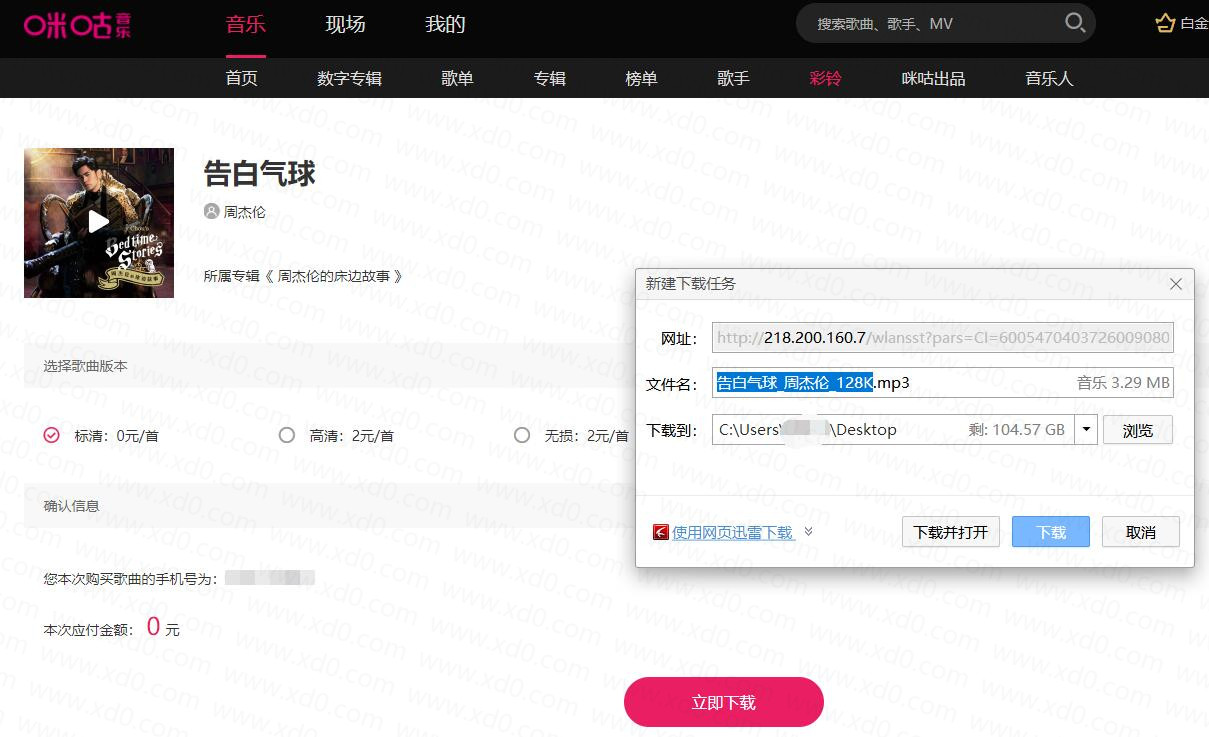This screenshot has height=737, width=1209.
Task: Open 歌单 in navigation
Action: (458, 78)
